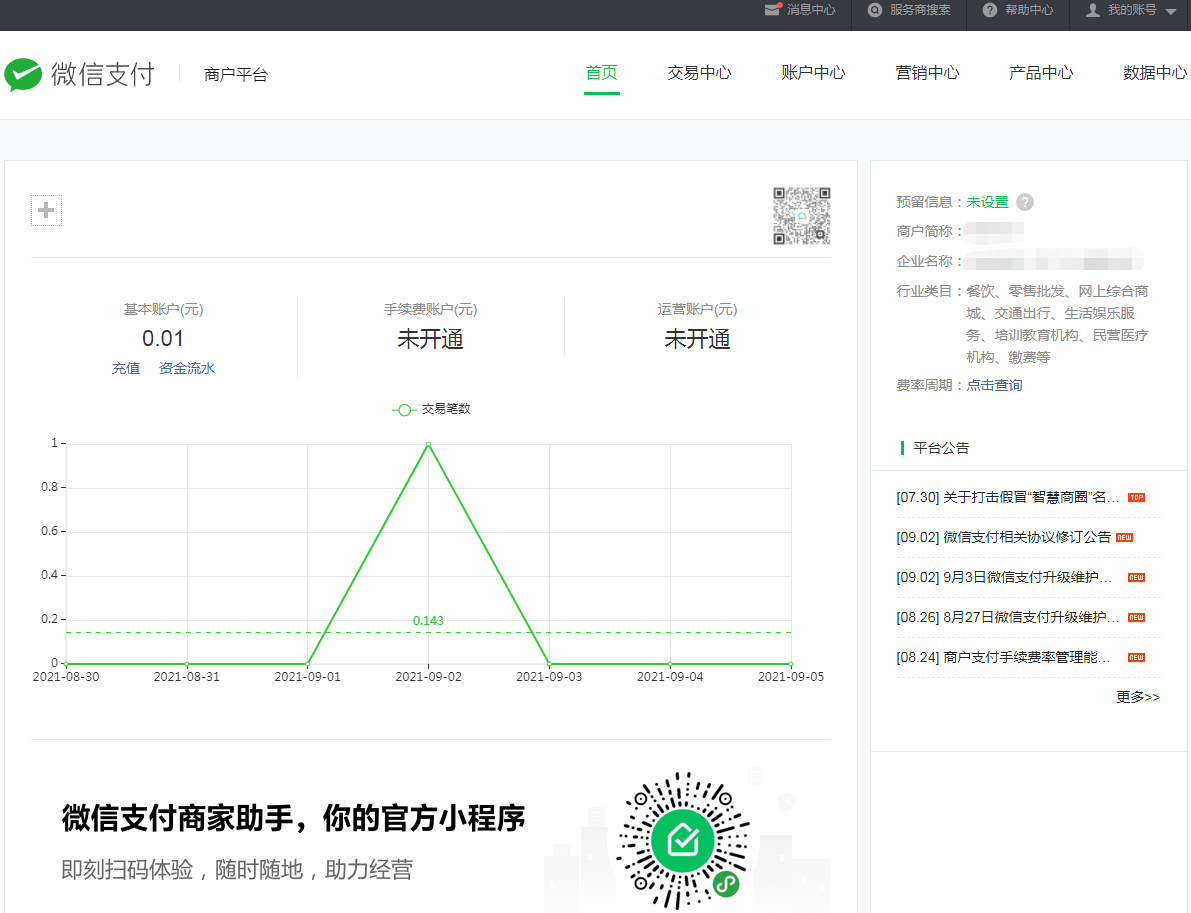The height and width of the screenshot is (913, 1191).
Task: Click the 即刻扫码体验 banner subtitle
Action: [x=237, y=870]
